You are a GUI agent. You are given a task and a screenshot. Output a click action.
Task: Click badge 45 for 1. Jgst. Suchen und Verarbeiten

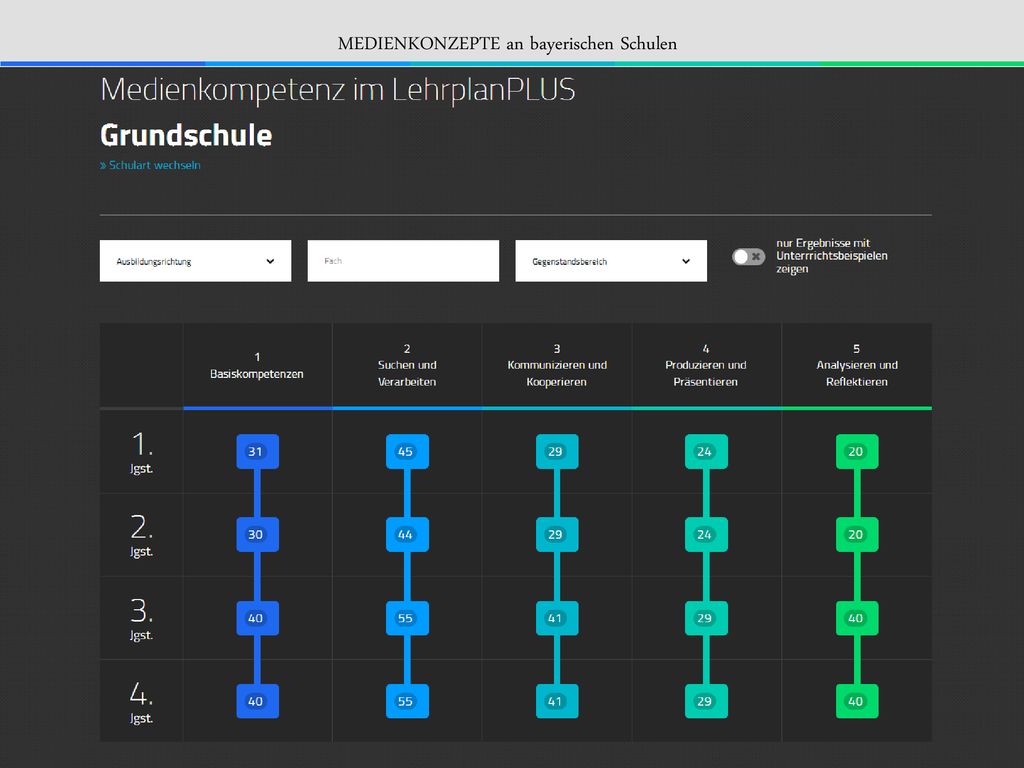tap(407, 451)
